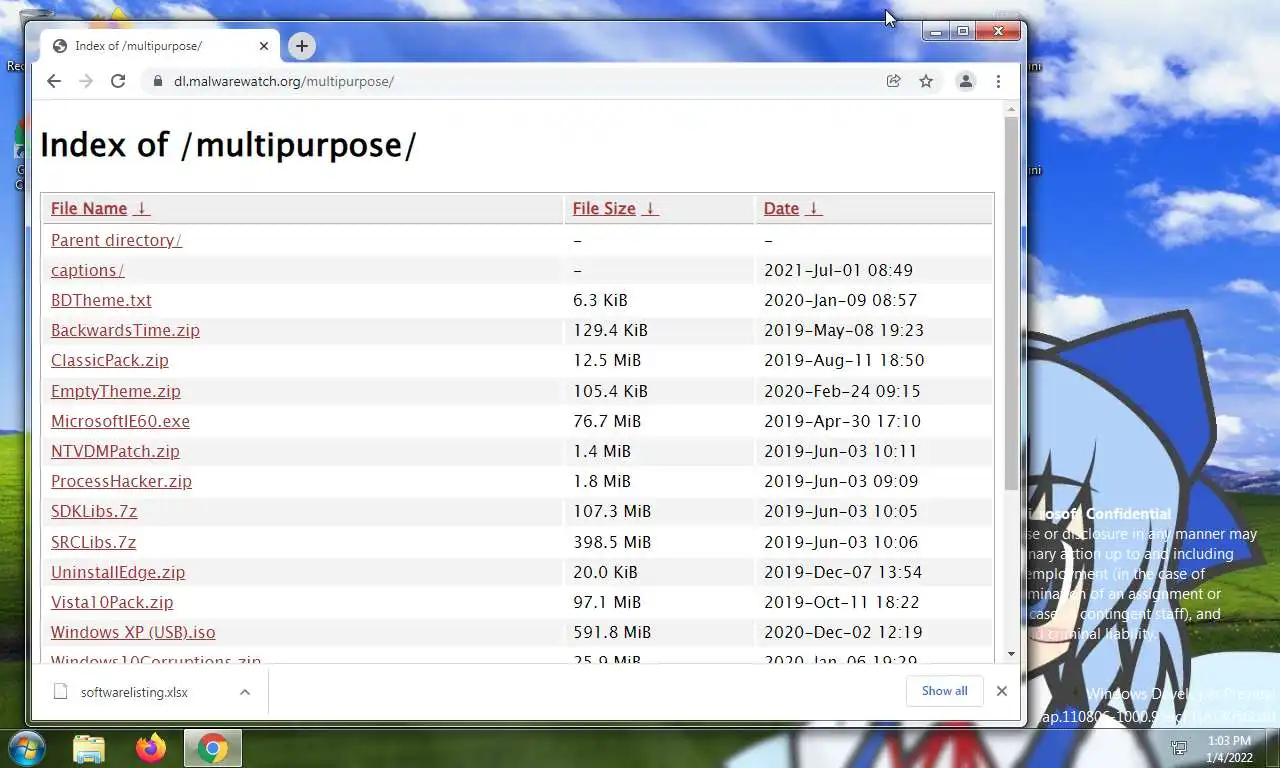Image resolution: width=1280 pixels, height=768 pixels.
Task: Open a new tab with plus button
Action: coord(302,45)
